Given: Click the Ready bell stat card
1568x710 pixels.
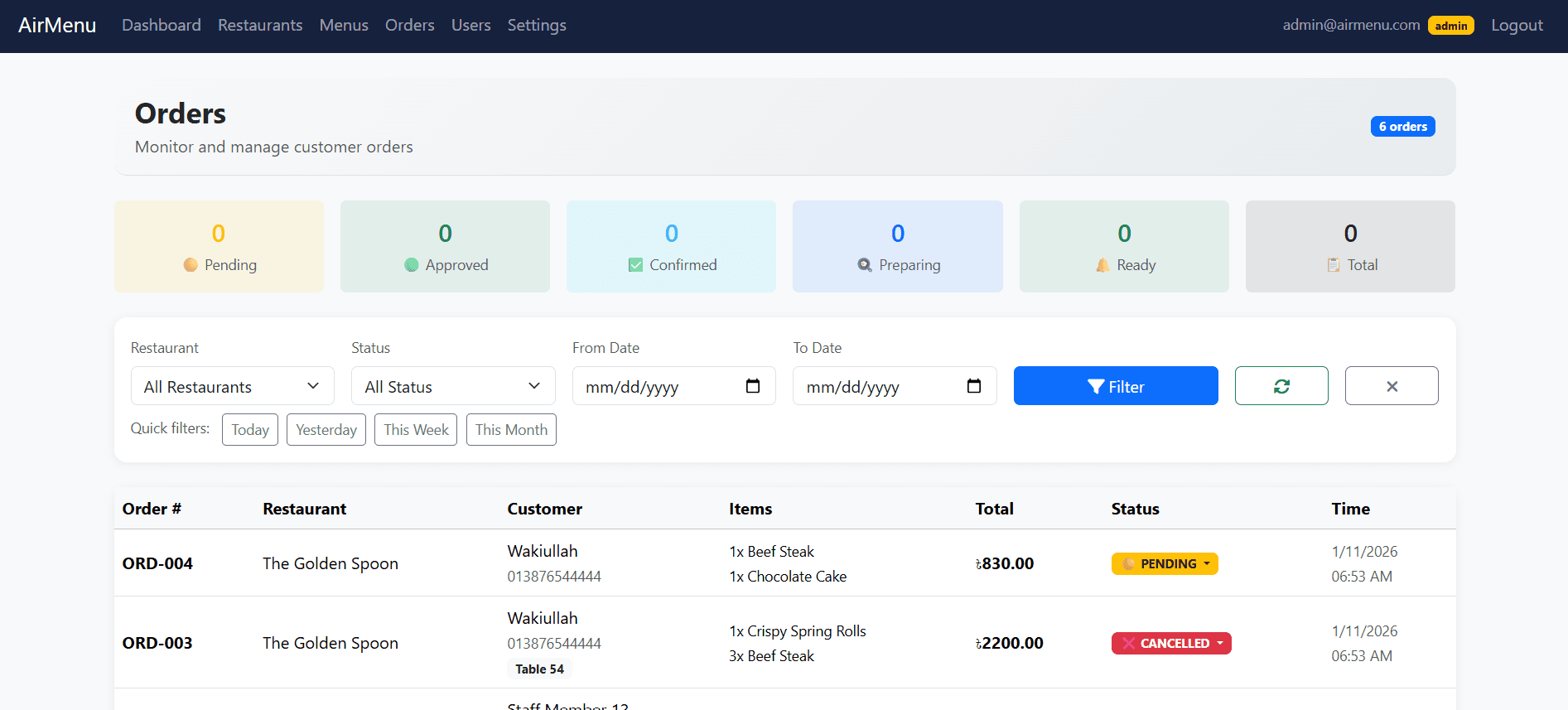Looking at the screenshot, I should pos(1123,247).
